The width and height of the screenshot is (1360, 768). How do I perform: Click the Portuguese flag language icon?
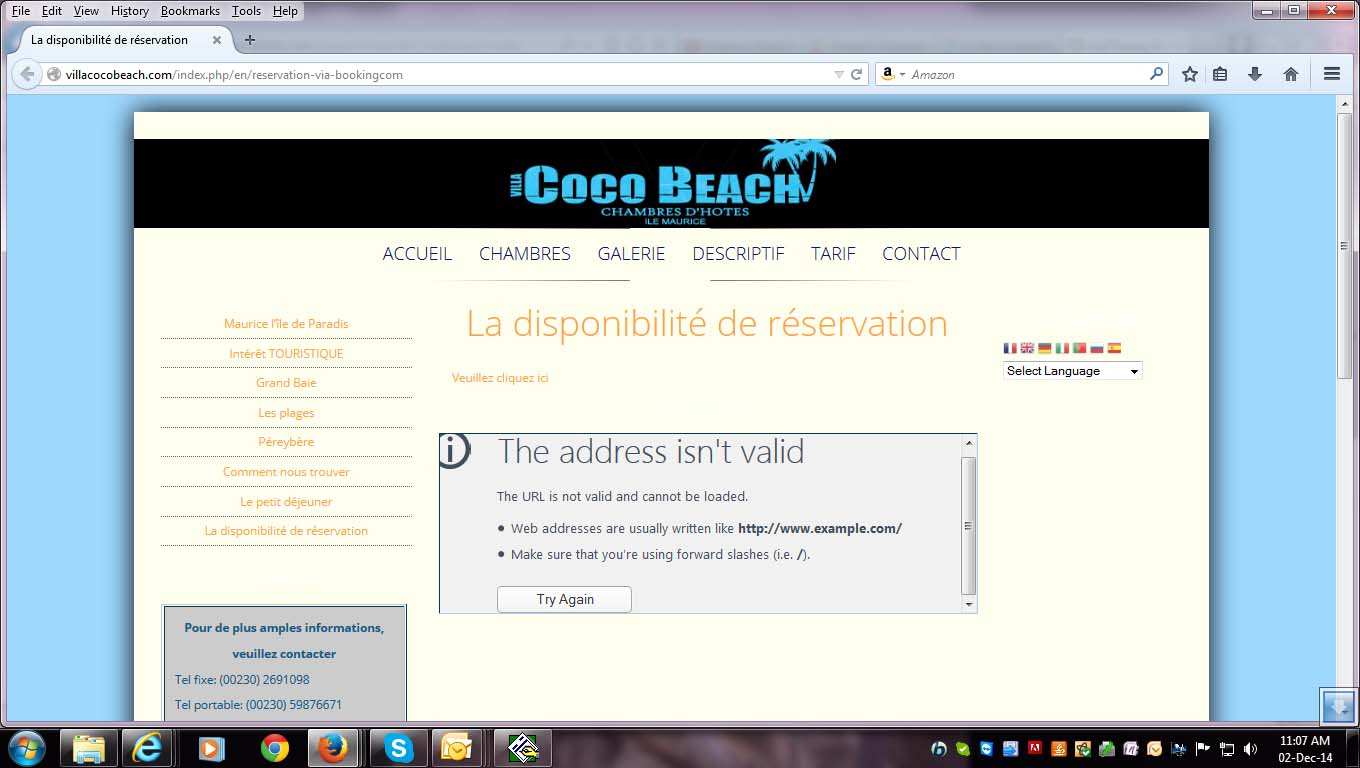[1079, 348]
